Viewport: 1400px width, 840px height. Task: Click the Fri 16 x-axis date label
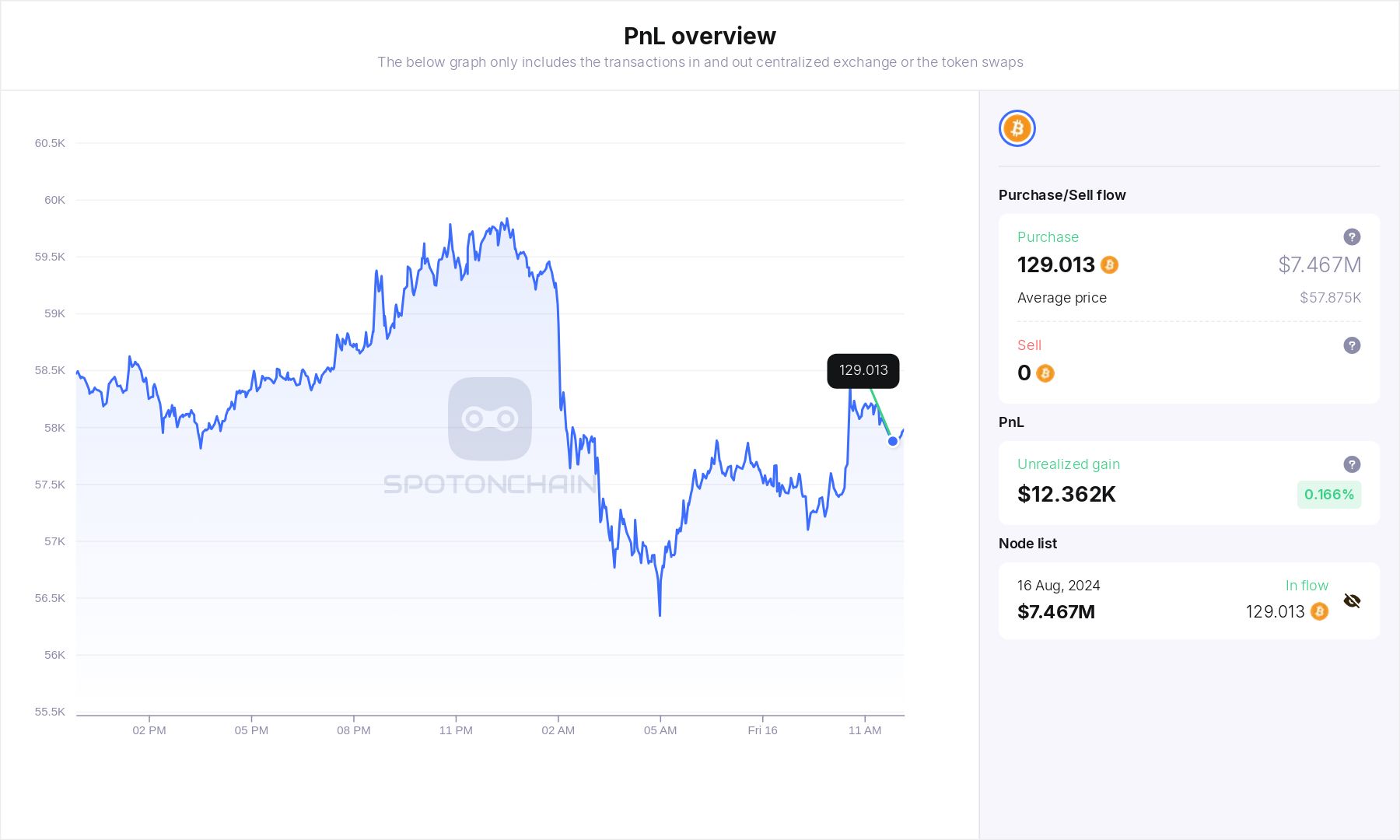(x=762, y=730)
